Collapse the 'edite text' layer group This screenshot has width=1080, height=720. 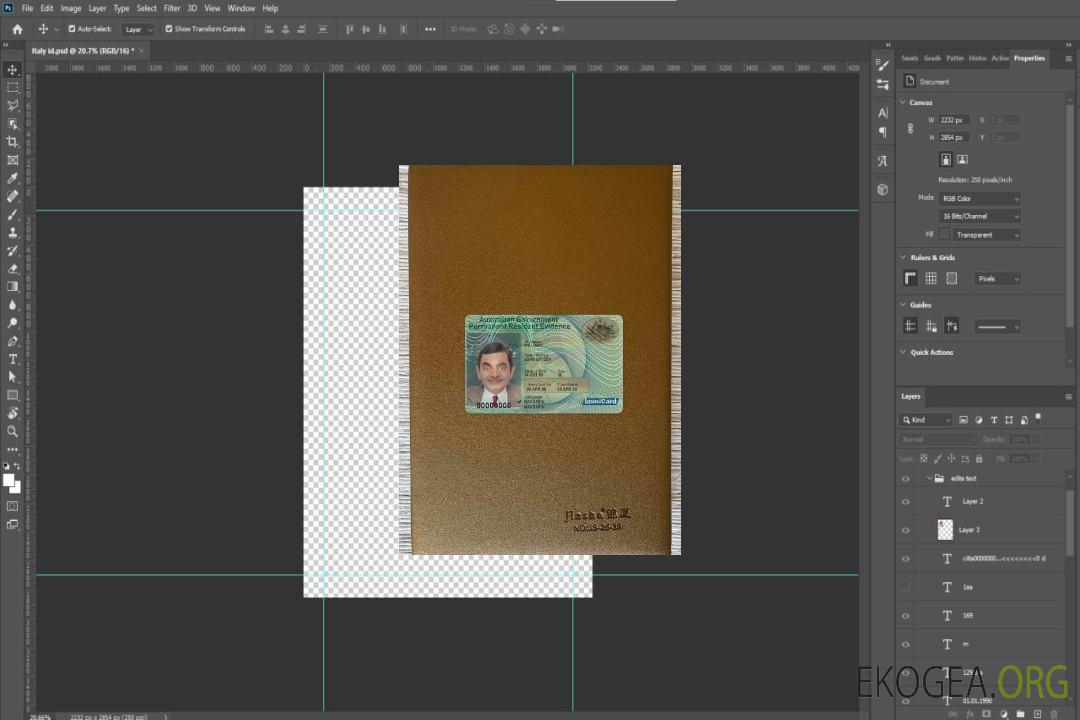(929, 478)
